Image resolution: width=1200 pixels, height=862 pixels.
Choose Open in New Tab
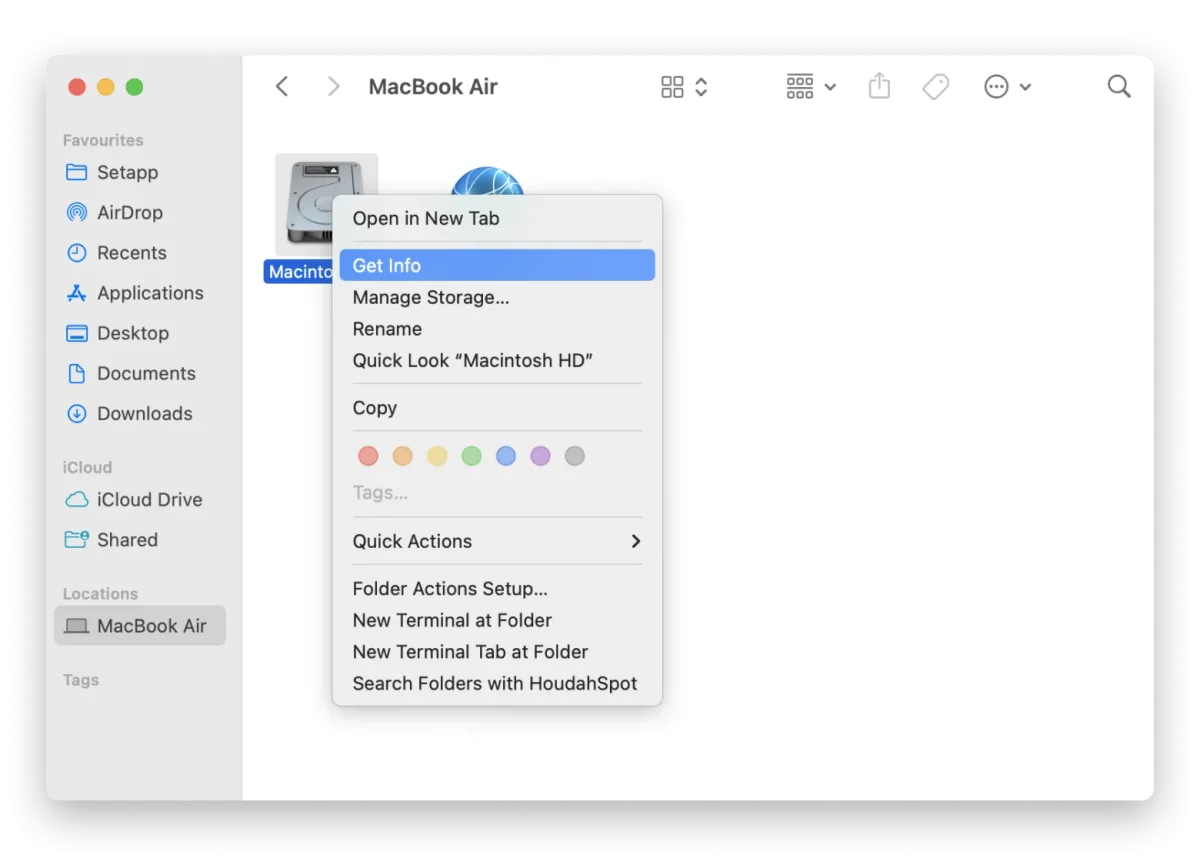tap(497, 218)
